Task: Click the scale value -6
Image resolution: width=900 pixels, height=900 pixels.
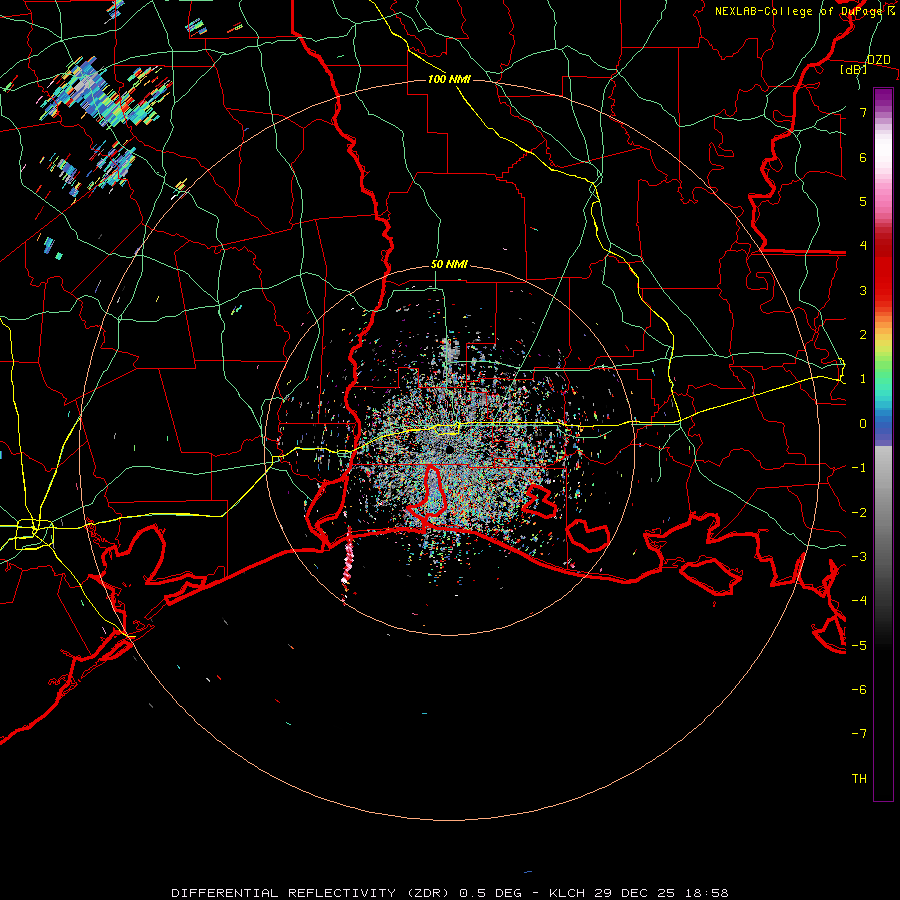Action: (859, 690)
